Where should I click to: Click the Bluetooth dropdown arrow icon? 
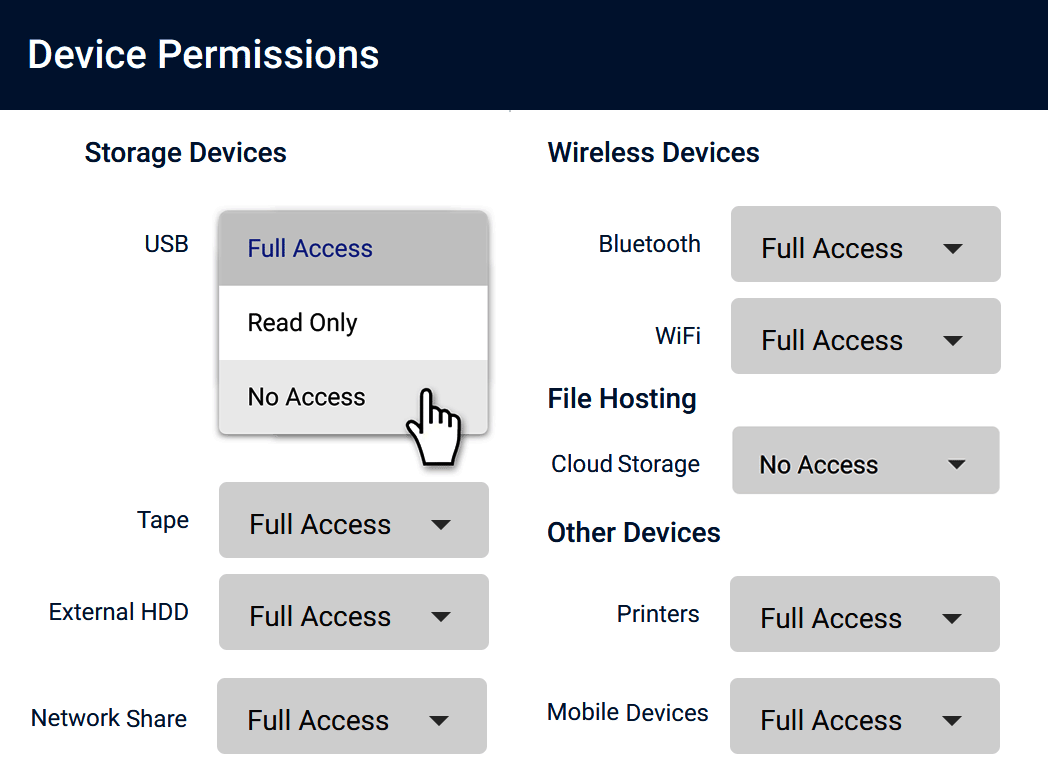click(953, 249)
